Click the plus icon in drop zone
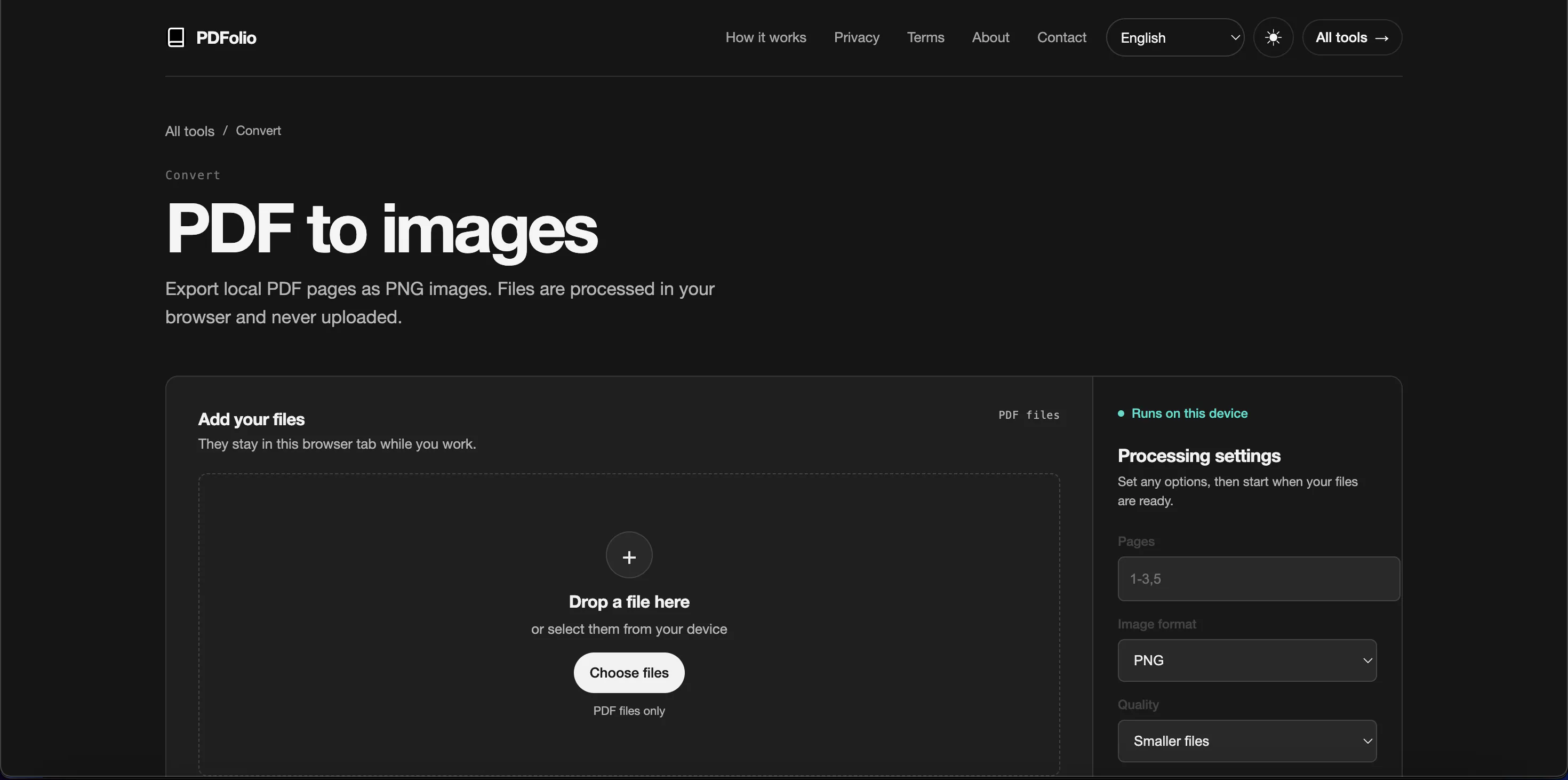This screenshot has height=780, width=1568. [x=629, y=555]
